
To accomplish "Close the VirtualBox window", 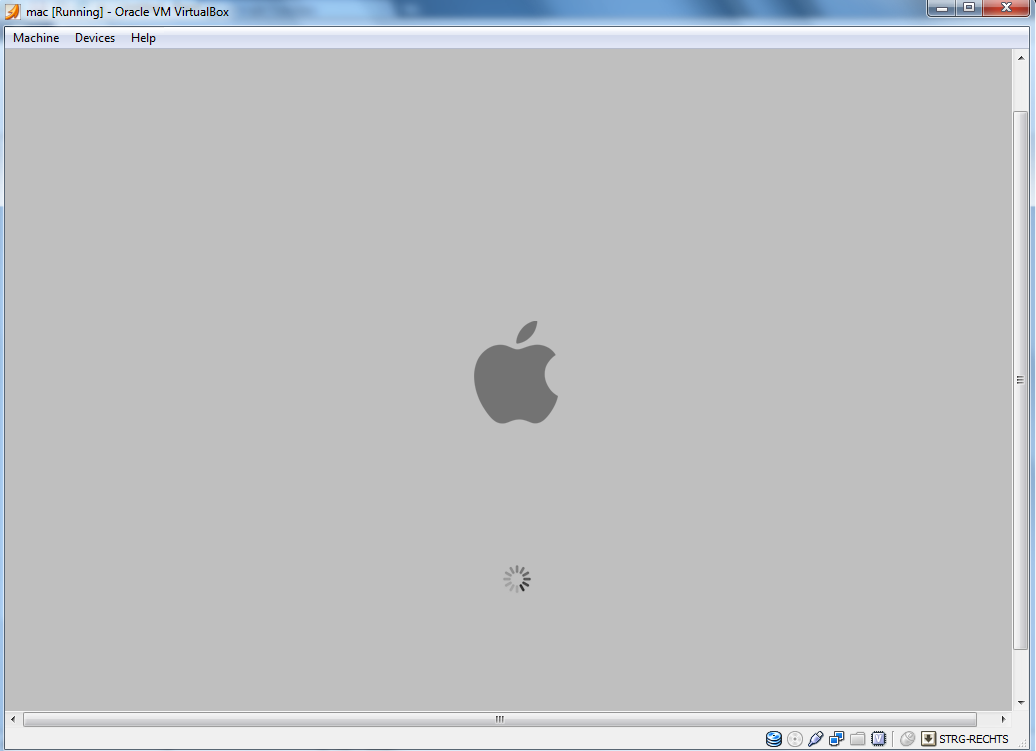I will point(1006,8).
